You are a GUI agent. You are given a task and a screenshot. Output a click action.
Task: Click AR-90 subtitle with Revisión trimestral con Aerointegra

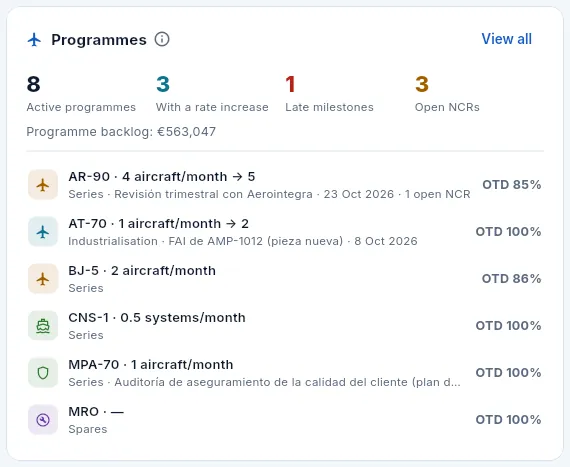(269, 194)
